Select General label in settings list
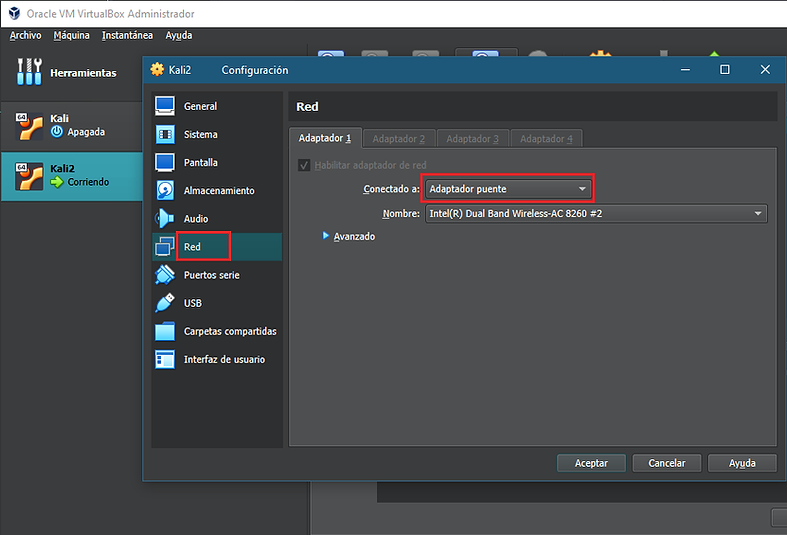The image size is (787, 535). pyautogui.click(x=200, y=106)
